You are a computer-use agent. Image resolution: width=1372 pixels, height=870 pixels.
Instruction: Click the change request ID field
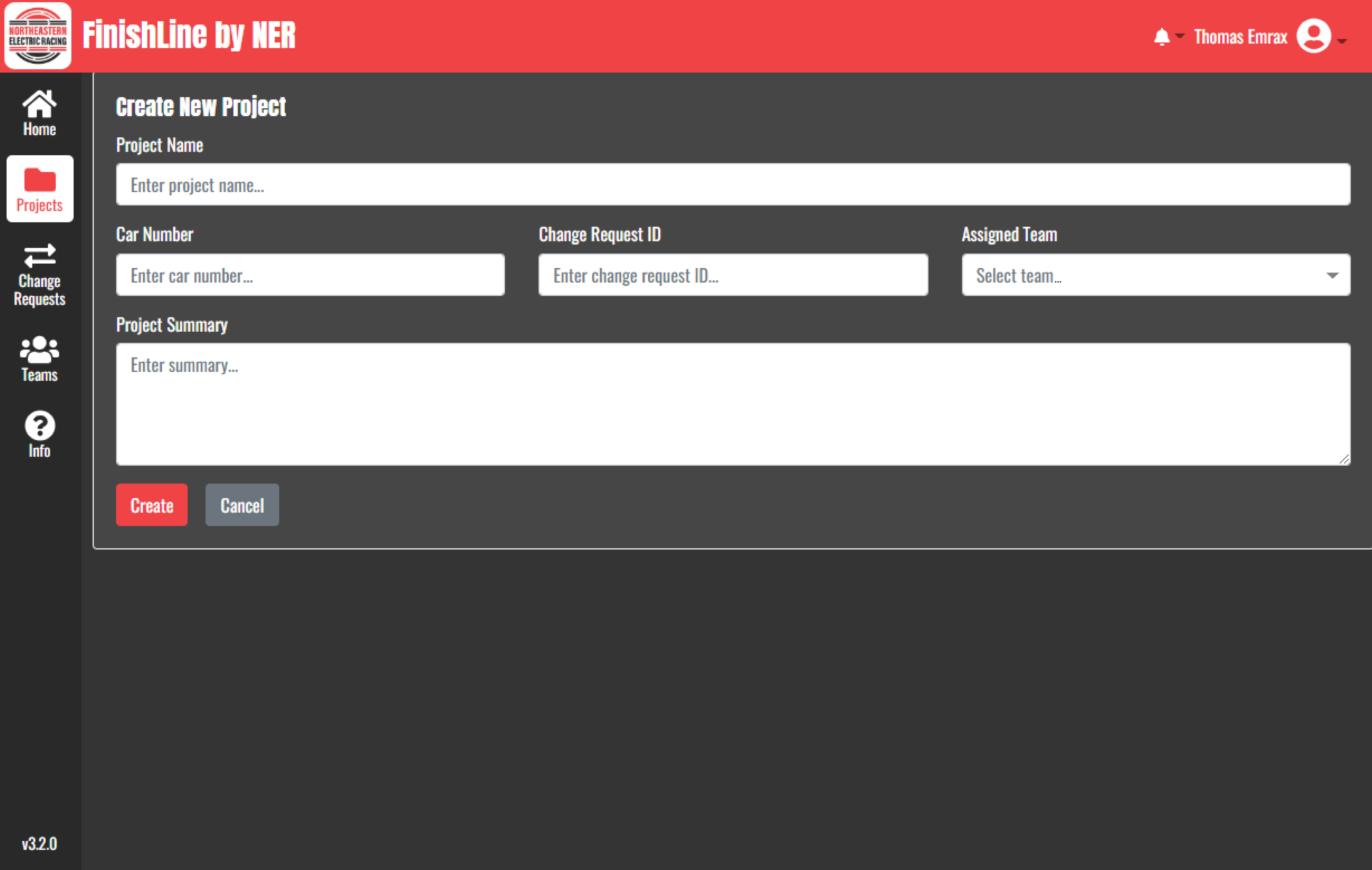(x=733, y=275)
